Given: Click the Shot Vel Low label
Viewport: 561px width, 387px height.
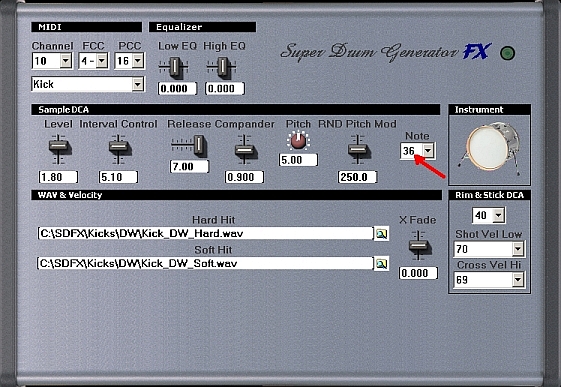Looking at the screenshot, I should coord(489,234).
